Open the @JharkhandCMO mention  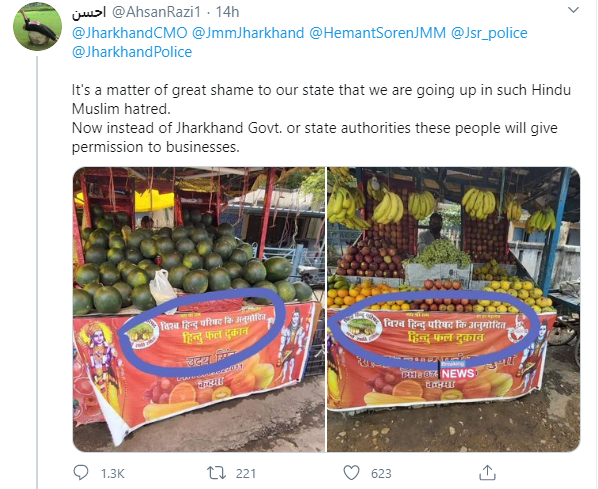(x=130, y=33)
